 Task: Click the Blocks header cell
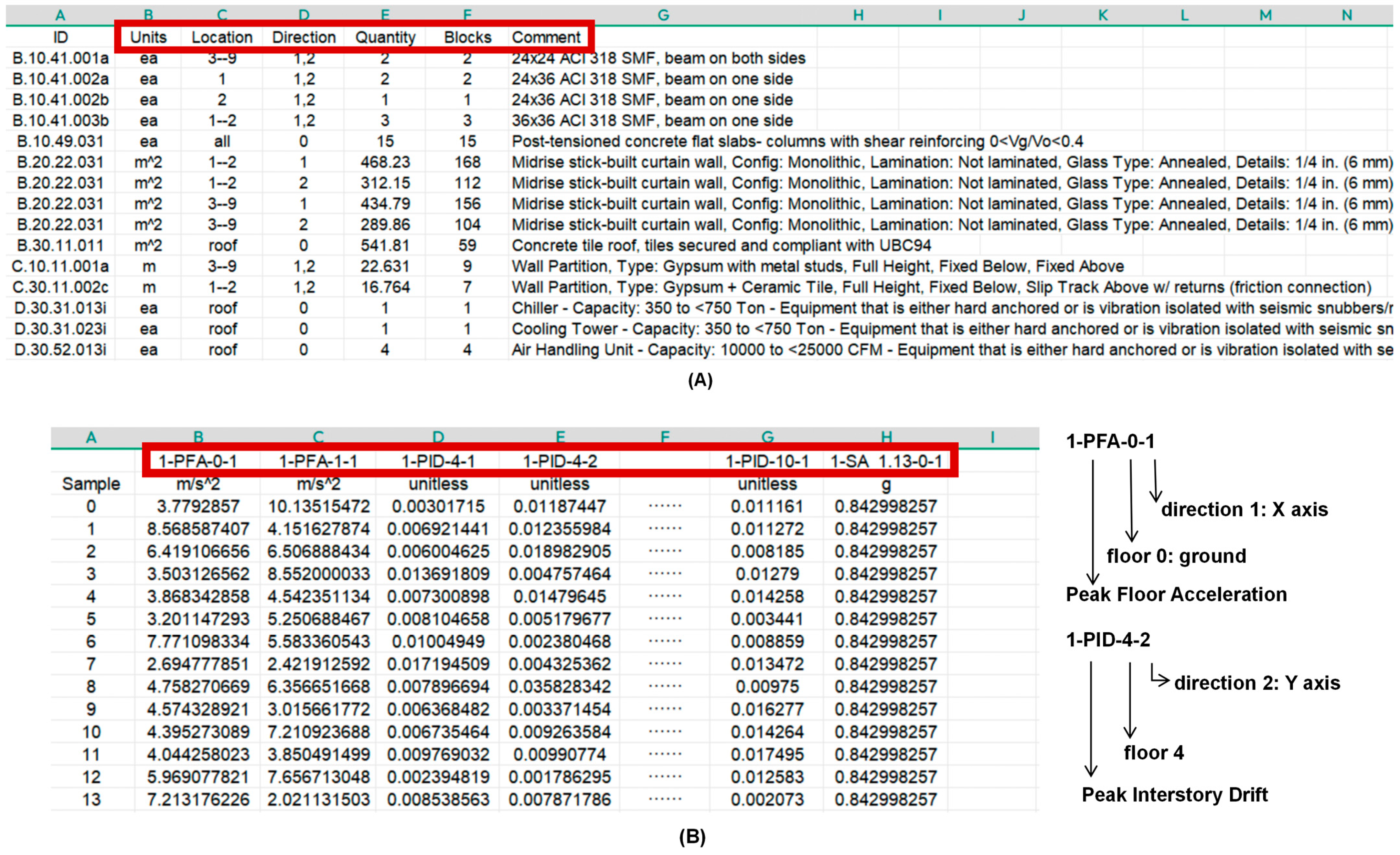pos(467,38)
